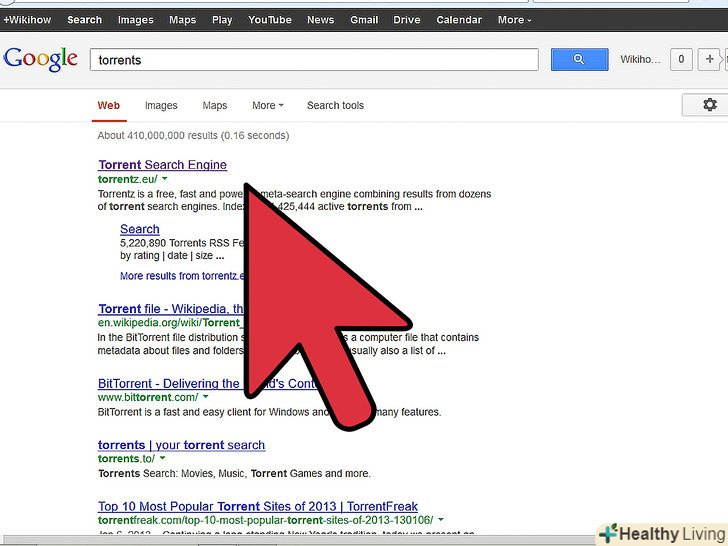
Task: Open Top 10 Most Popular Torrent Sites link
Action: 258,506
